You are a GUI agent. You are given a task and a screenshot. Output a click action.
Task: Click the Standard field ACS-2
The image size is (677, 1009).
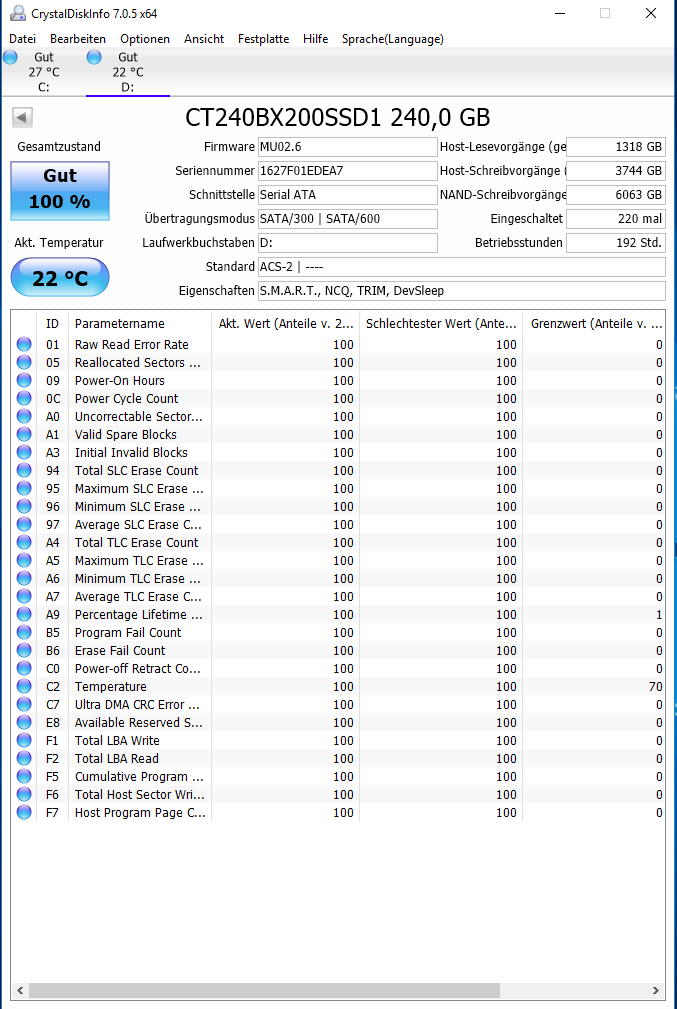pos(461,266)
